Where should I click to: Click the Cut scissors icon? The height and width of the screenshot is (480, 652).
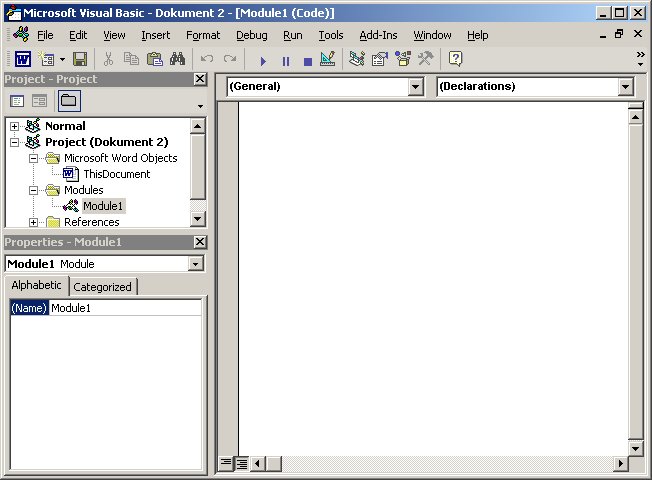[x=108, y=59]
